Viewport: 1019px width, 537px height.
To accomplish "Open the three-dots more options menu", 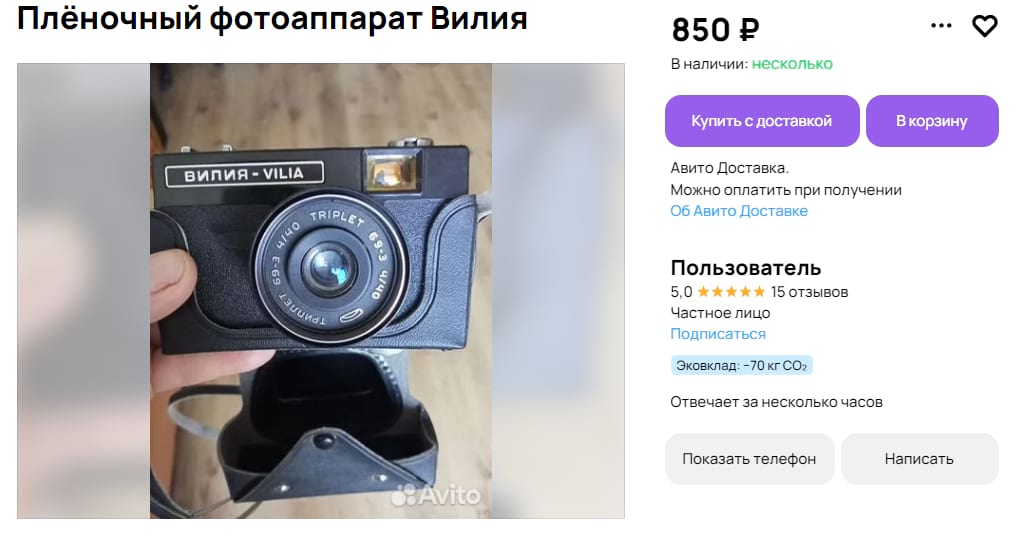I will click(941, 25).
